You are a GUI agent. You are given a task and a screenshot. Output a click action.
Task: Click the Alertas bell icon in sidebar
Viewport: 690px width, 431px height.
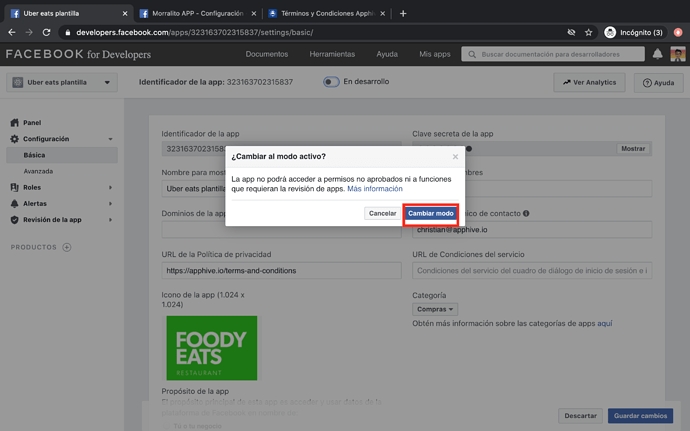coord(14,203)
